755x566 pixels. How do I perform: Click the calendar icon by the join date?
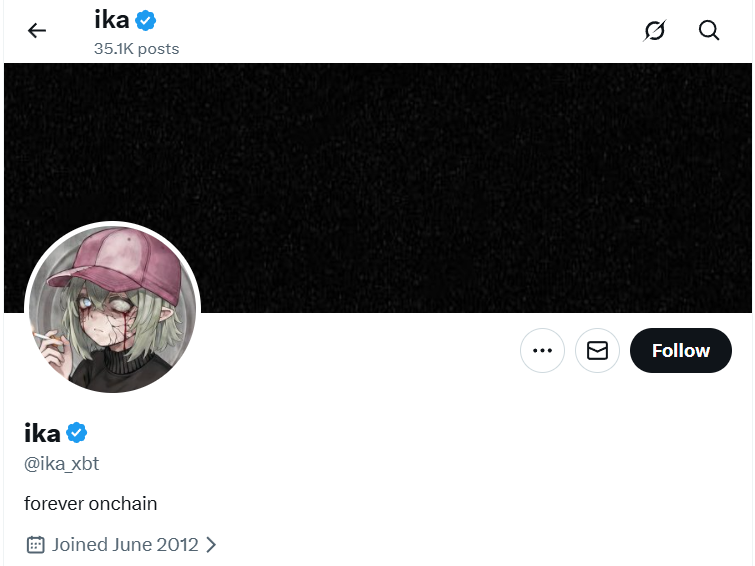tap(35, 545)
